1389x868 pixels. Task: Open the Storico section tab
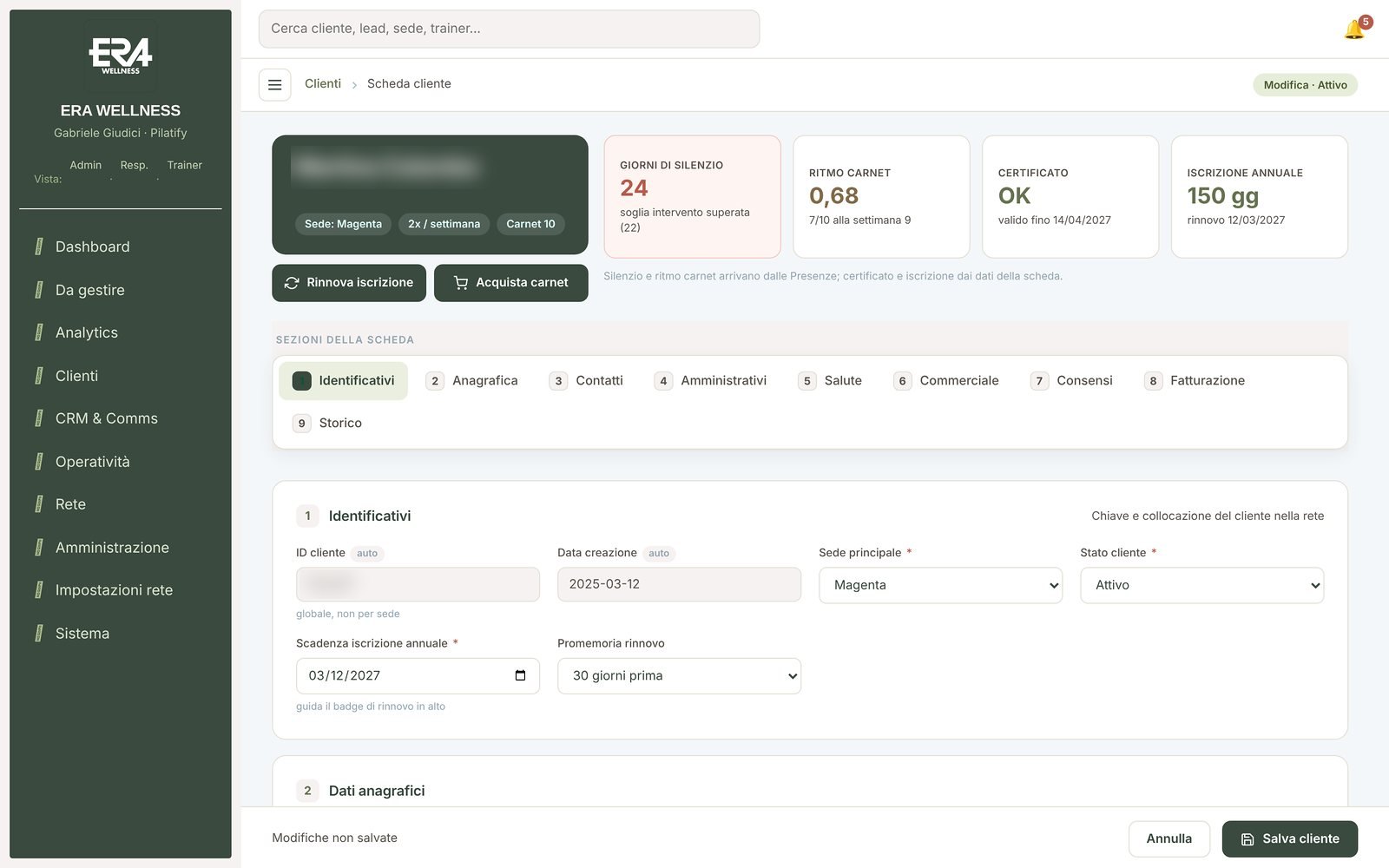[x=327, y=423]
